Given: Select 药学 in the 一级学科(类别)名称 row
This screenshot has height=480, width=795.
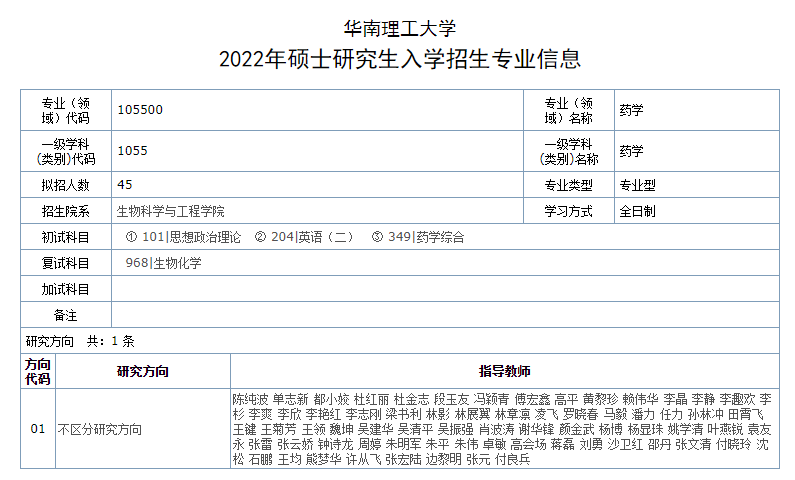Looking at the screenshot, I should 631,151.
